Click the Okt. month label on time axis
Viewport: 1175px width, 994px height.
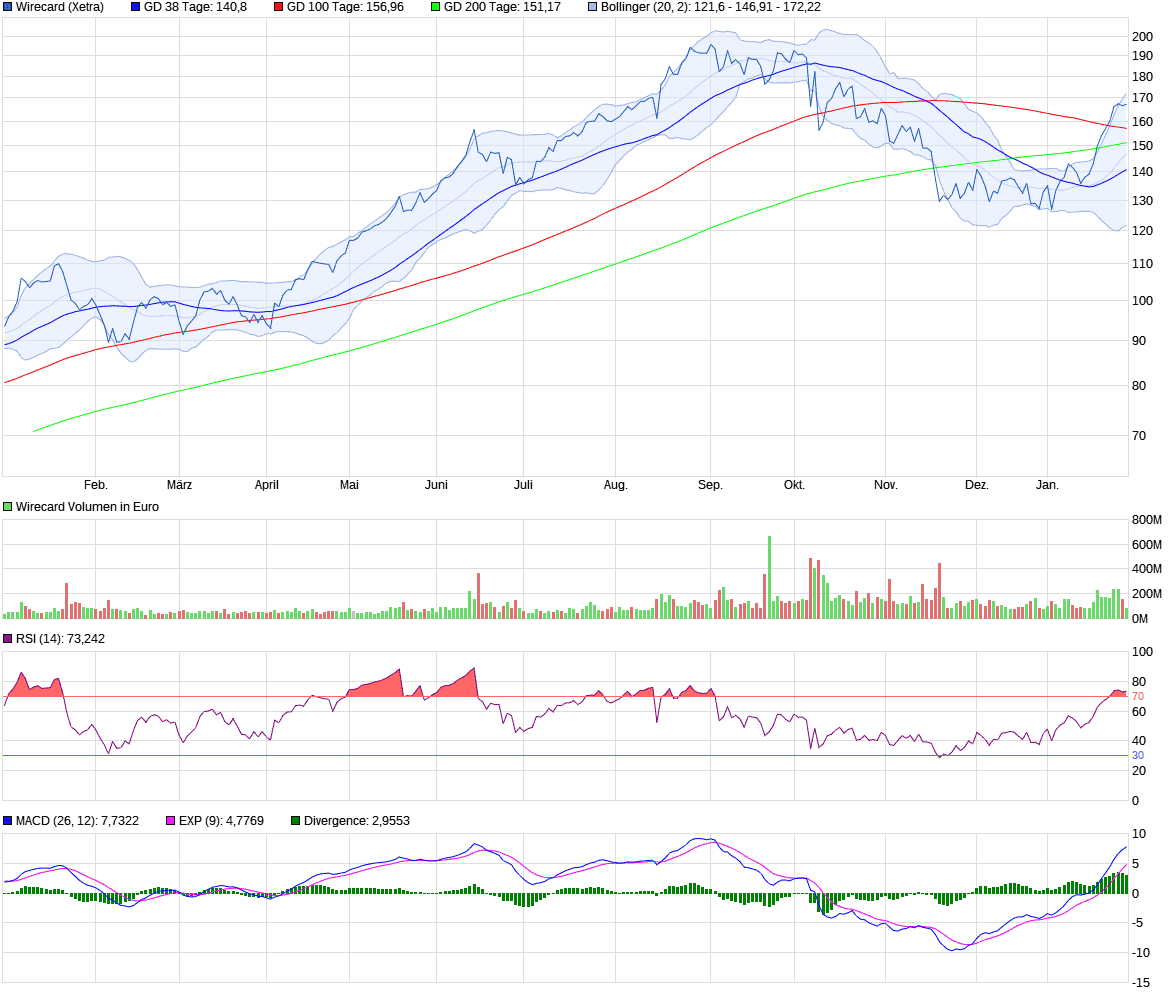coord(794,485)
